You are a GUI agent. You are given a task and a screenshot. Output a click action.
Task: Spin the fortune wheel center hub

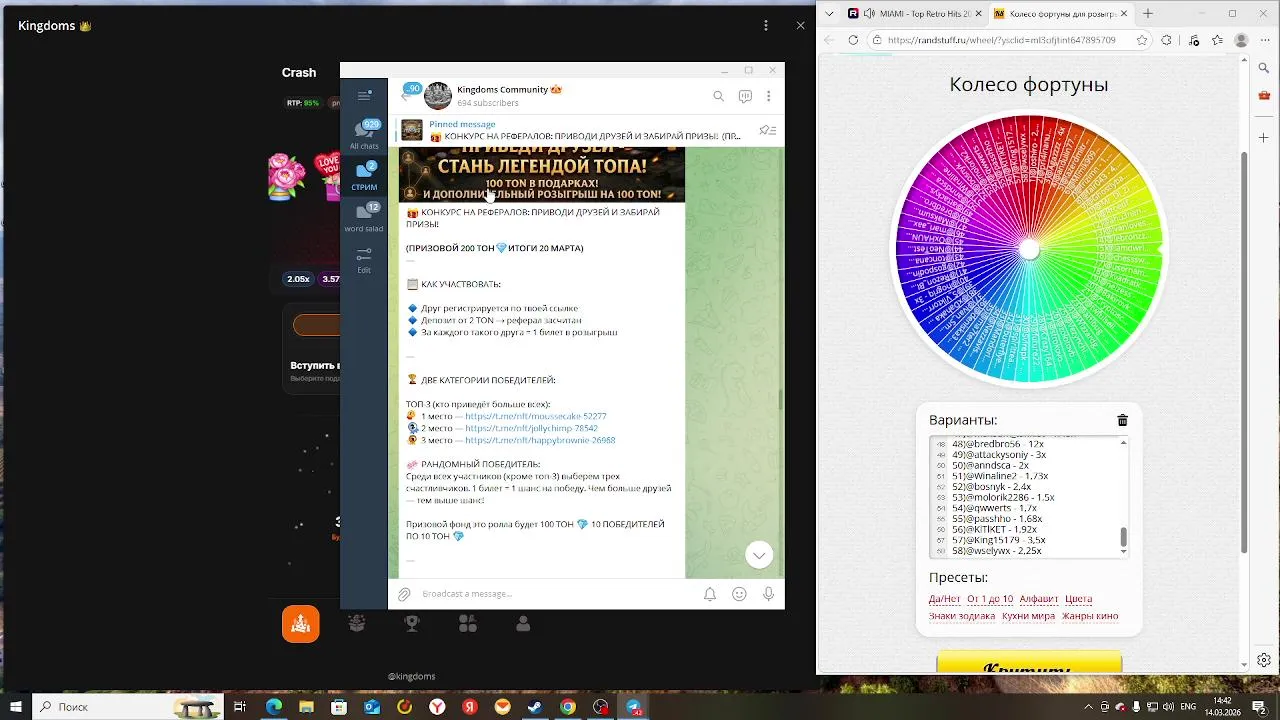[x=1029, y=250]
